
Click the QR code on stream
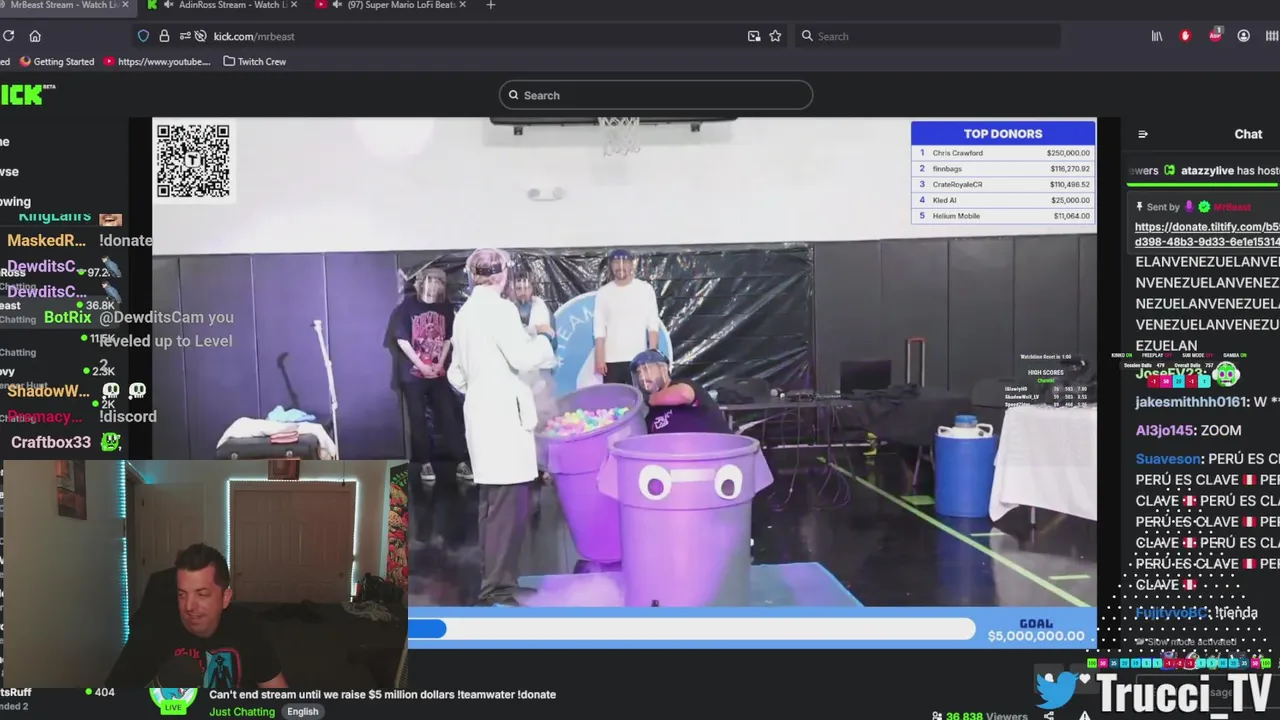tap(193, 160)
